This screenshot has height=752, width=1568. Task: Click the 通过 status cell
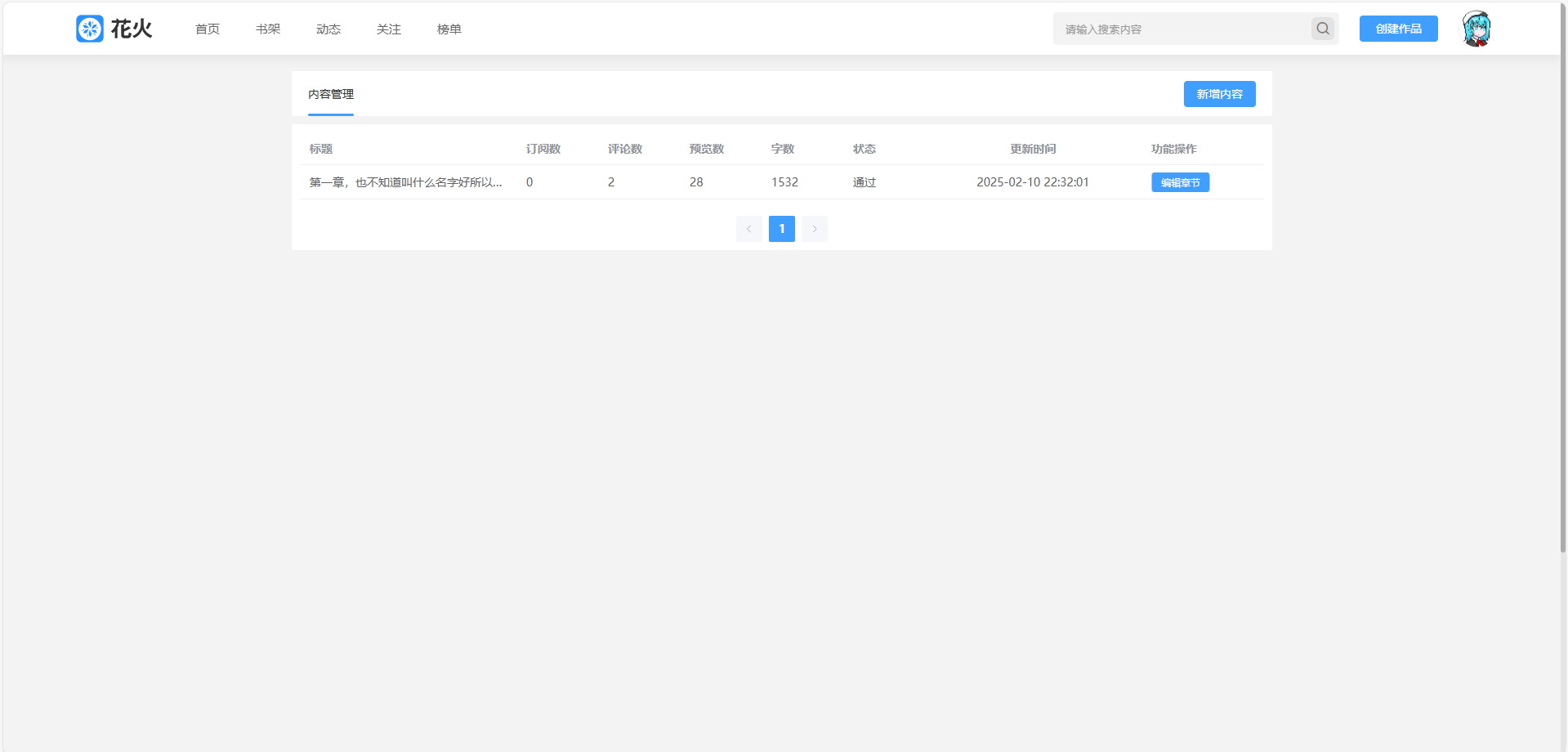point(864,182)
